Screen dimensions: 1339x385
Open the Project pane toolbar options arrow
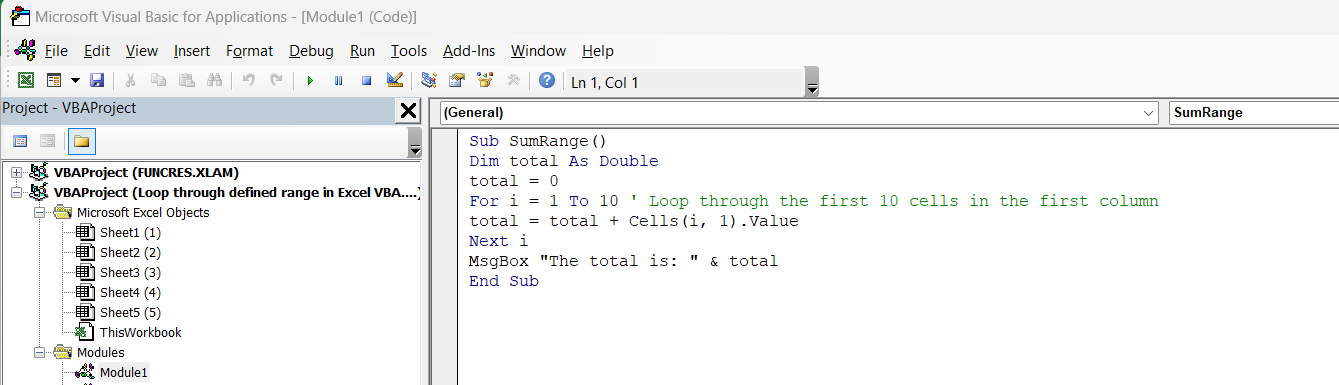pyautogui.click(x=414, y=142)
